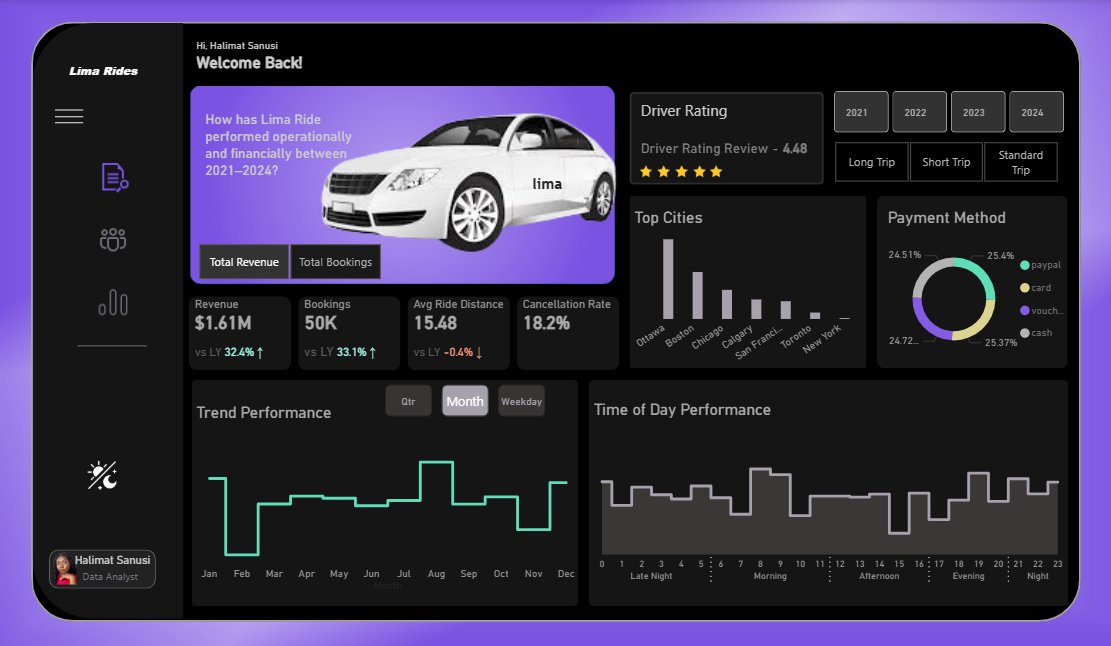Screen dimensions: 1111x646
Task: Filter by year 2022
Action: point(919,112)
